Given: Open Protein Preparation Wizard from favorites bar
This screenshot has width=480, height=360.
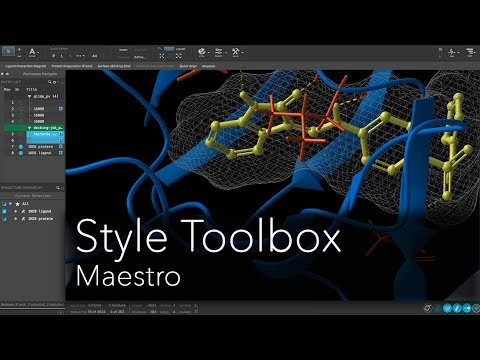Looking at the screenshot, I should [72, 66].
